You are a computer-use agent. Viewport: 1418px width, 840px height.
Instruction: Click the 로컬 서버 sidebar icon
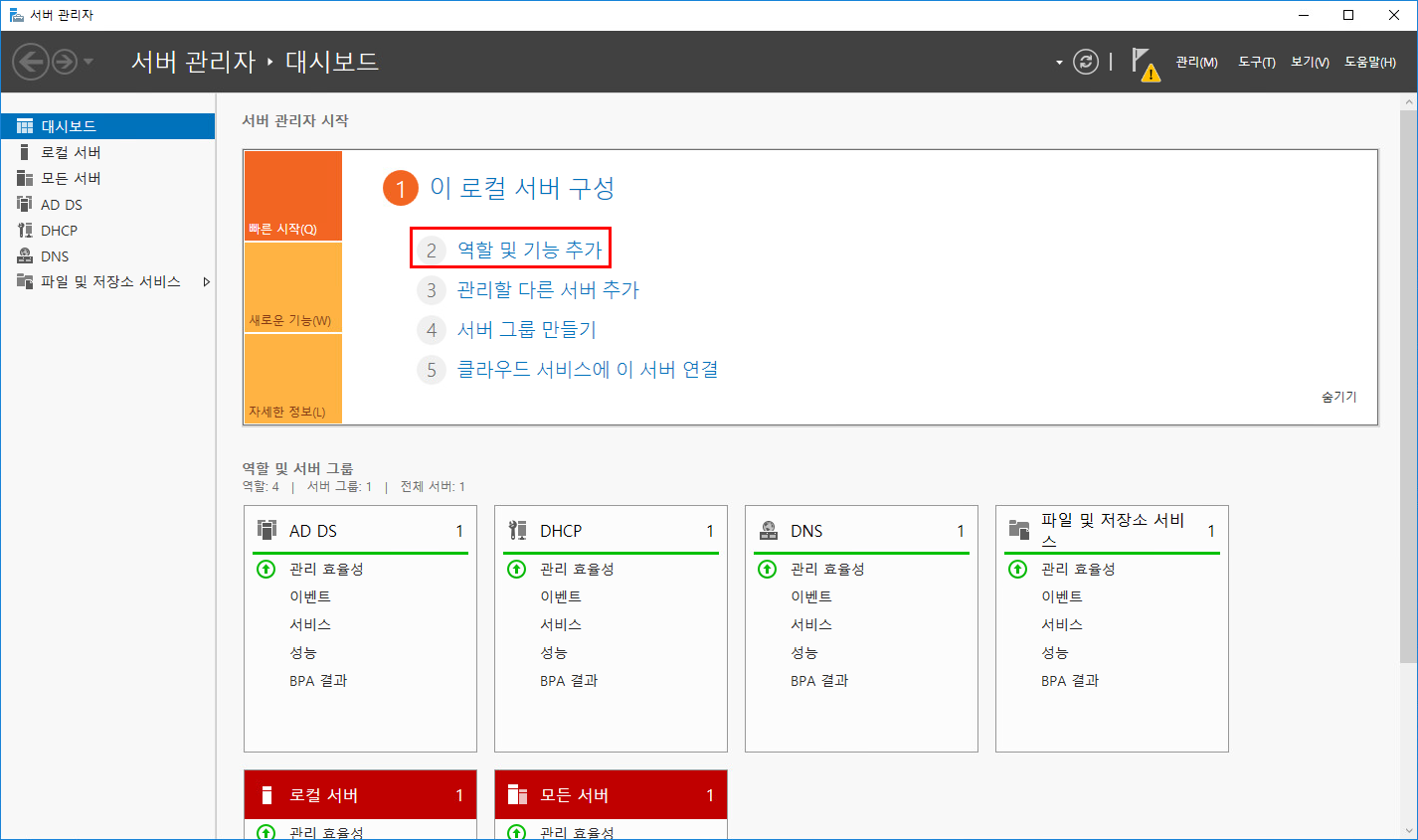(25, 152)
